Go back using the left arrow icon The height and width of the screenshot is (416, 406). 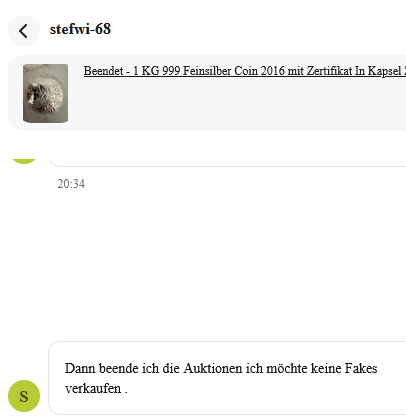click(23, 31)
